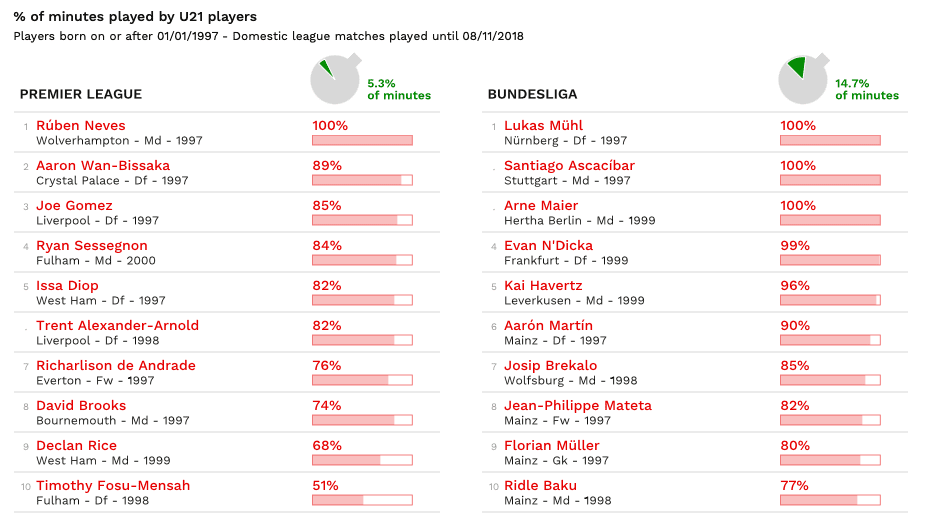This screenshot has height=523, width=927.
Task: Open Florian Müller player link
Action: (x=552, y=446)
